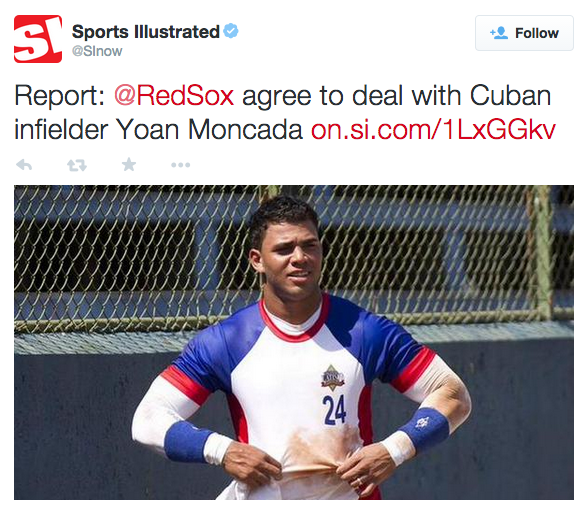This screenshot has height=517, width=587.
Task: Click the Sports Illustrated SI logo avatar
Action: coord(38,39)
